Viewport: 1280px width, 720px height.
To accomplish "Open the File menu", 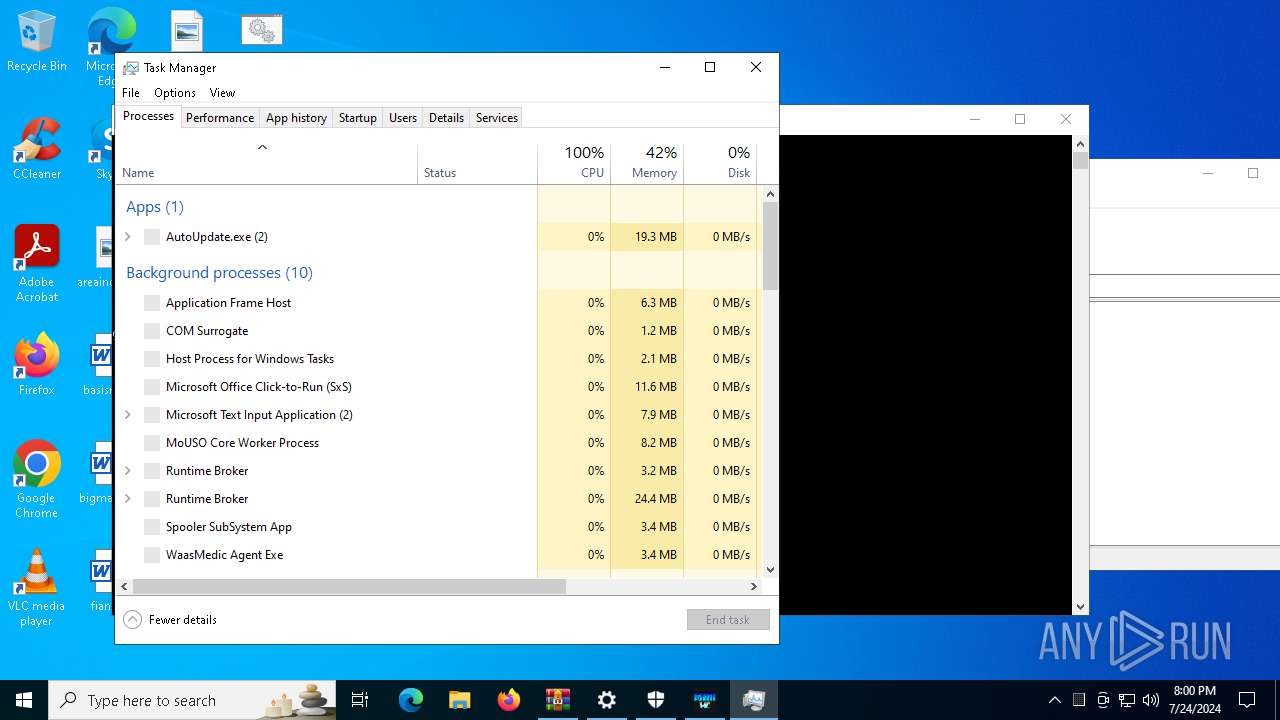I will tap(131, 93).
